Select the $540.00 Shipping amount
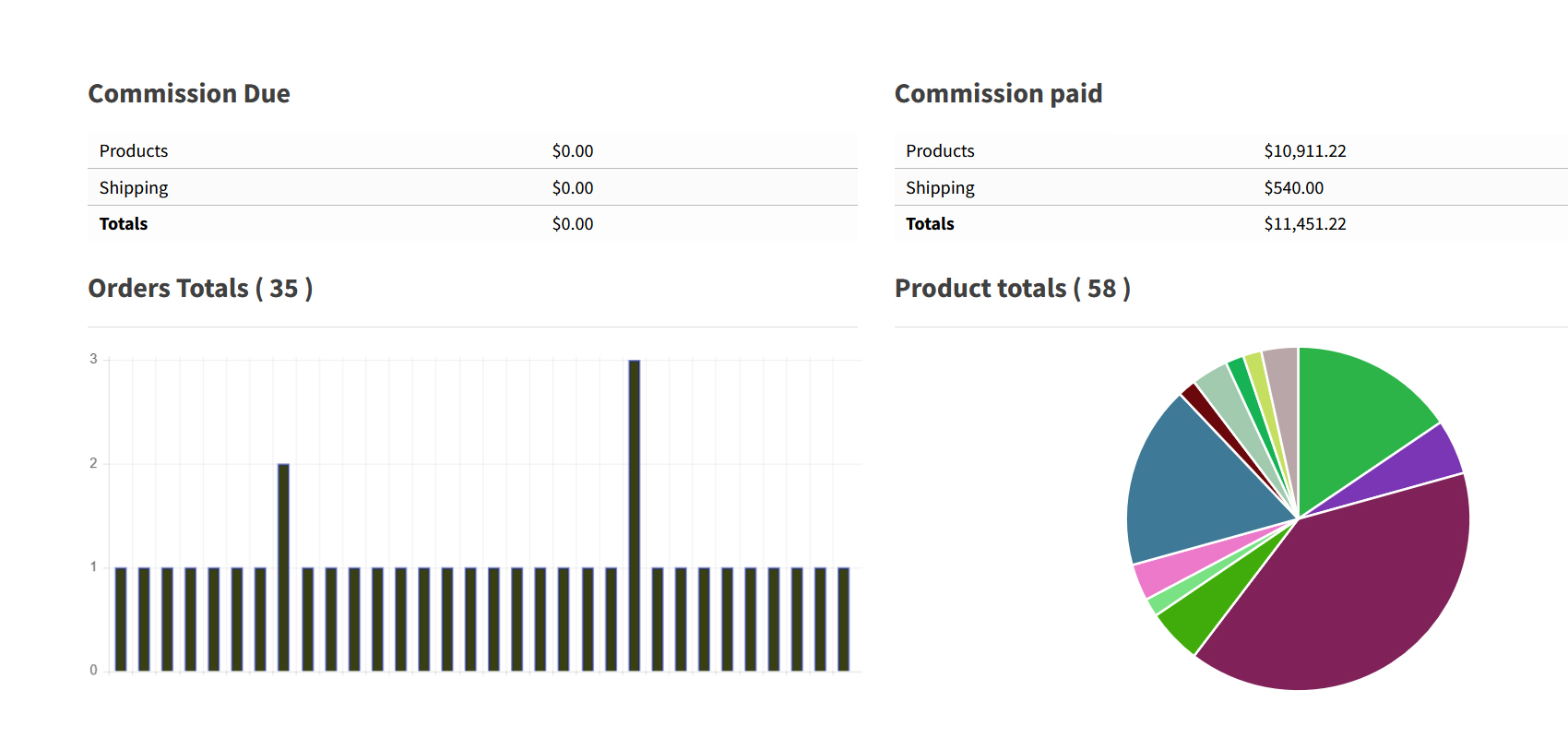 1293,188
